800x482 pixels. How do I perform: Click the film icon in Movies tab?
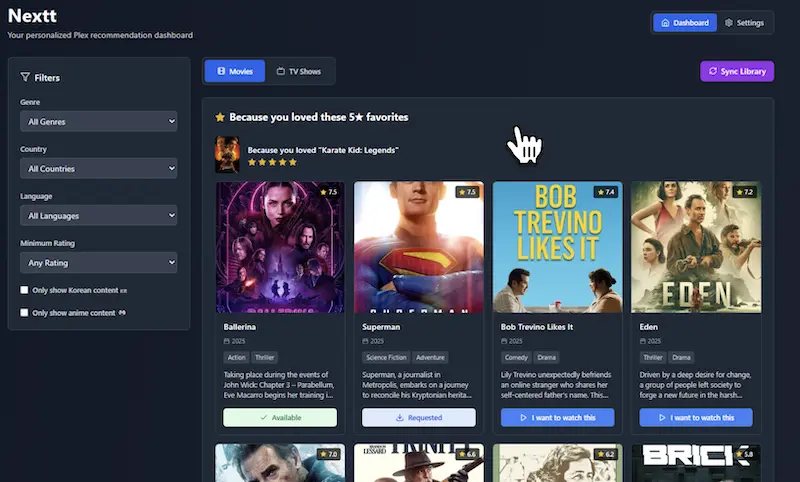click(221, 71)
